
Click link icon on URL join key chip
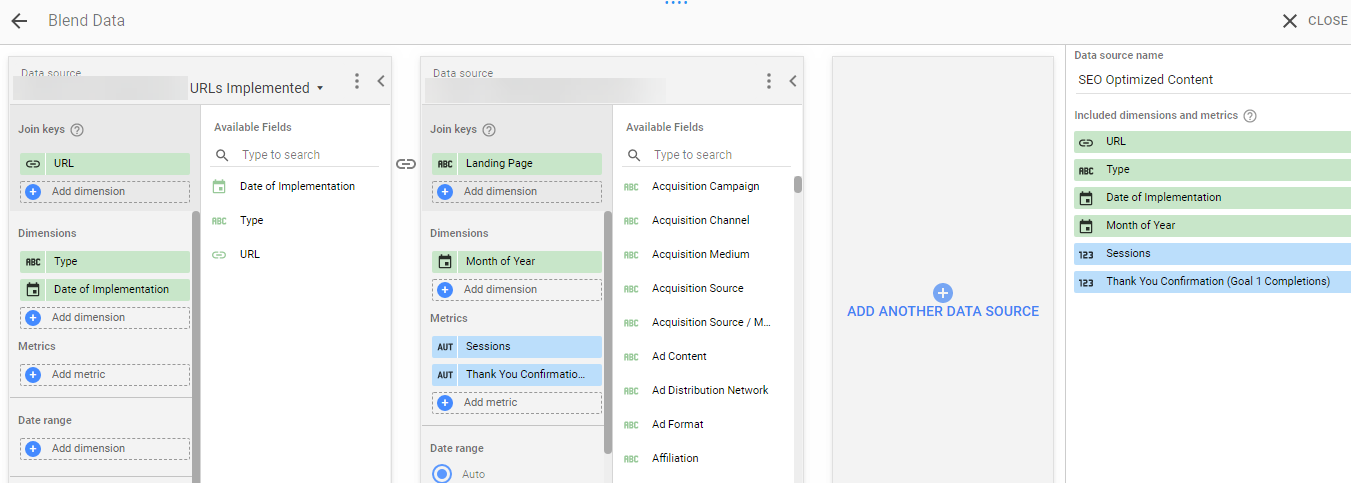[33, 164]
